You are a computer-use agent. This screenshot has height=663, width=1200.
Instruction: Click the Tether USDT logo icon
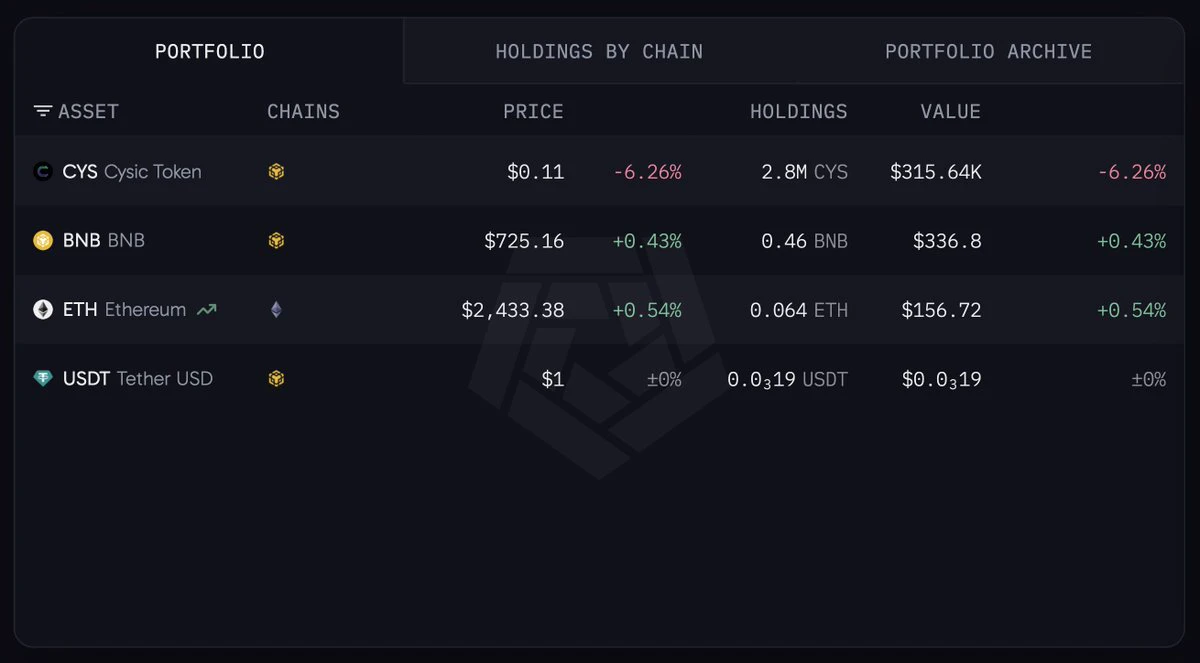(x=42, y=379)
